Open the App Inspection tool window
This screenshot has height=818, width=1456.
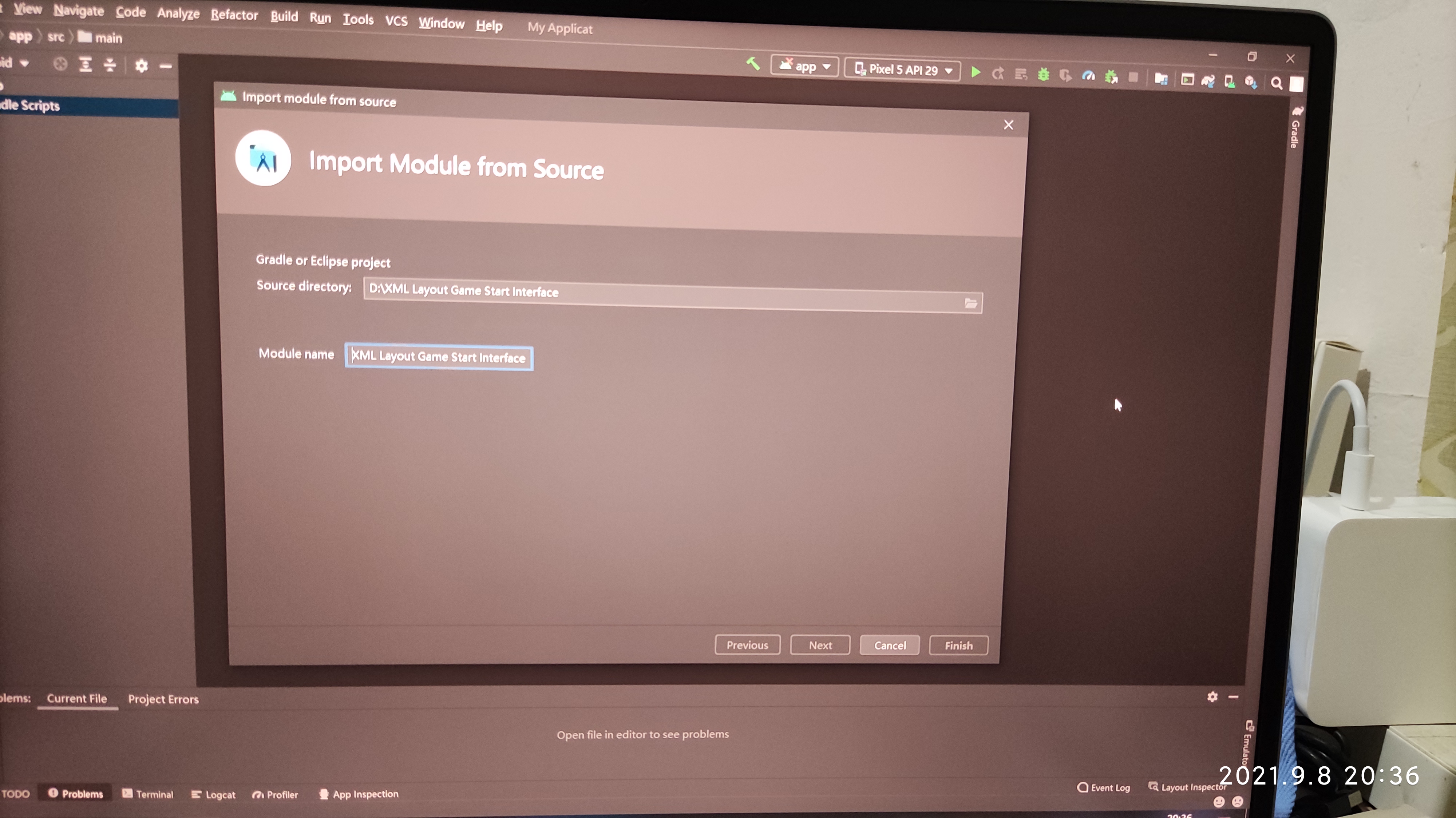click(x=358, y=794)
